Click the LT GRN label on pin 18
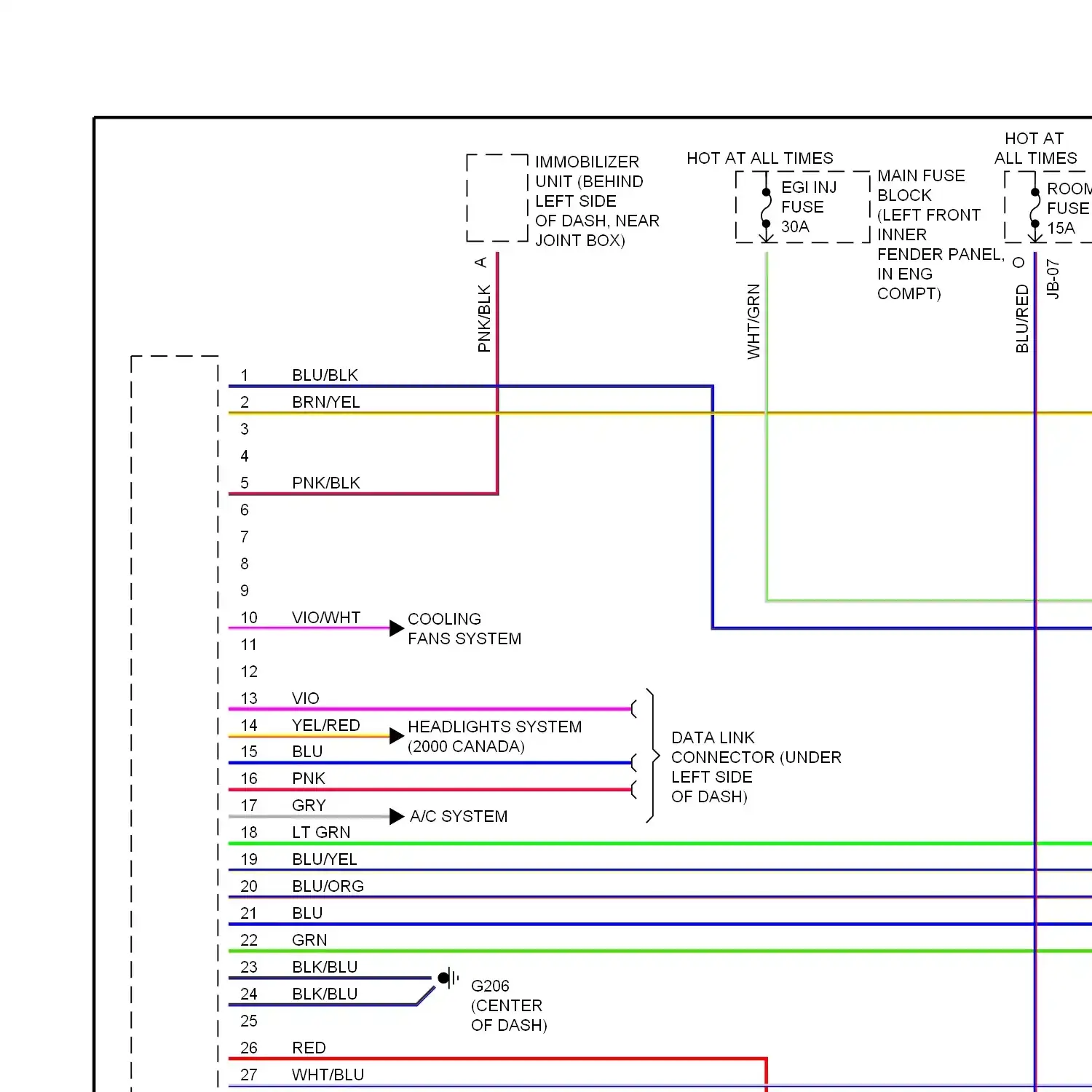Viewport: 1092px width, 1092px height. (321, 832)
